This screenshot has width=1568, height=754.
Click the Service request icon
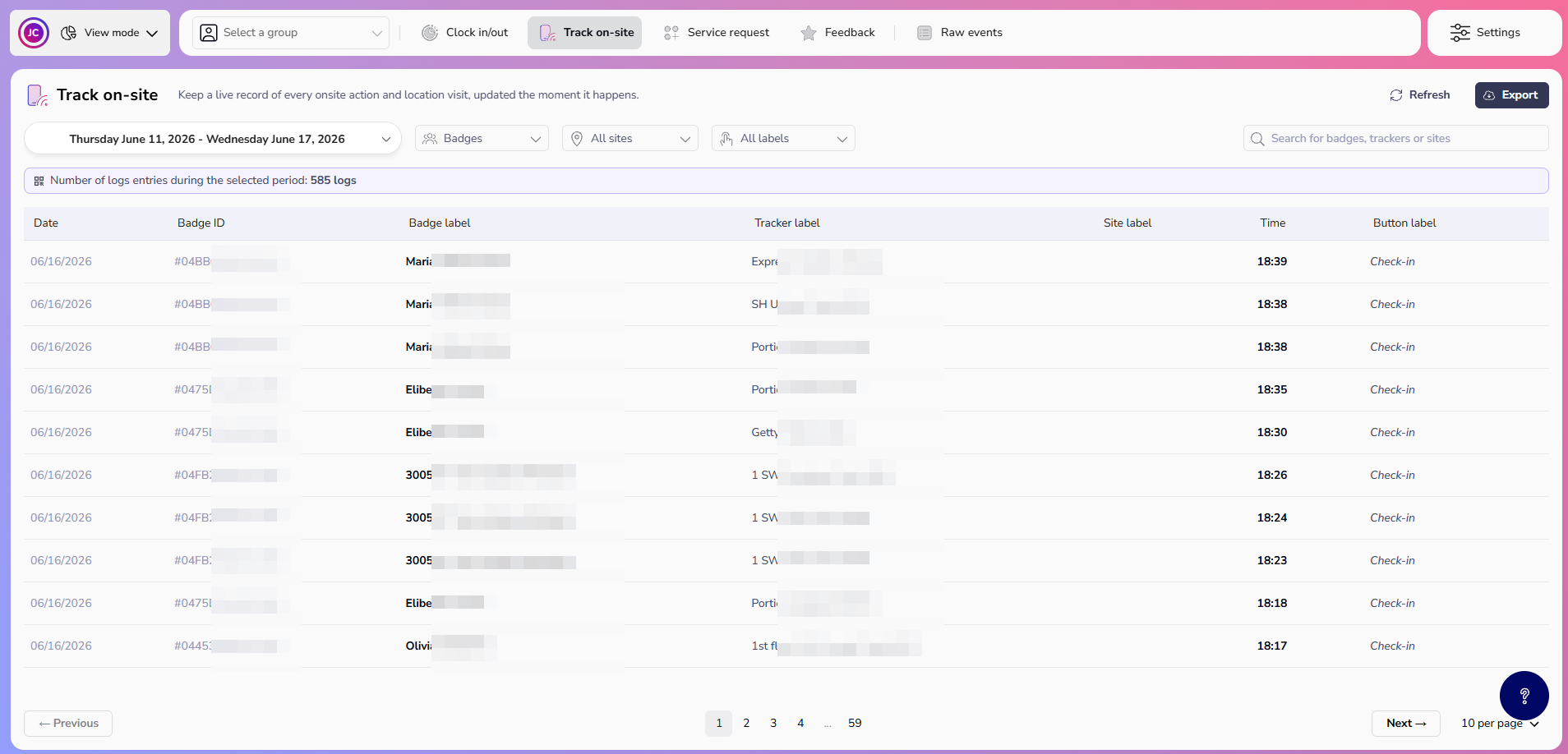click(x=671, y=33)
